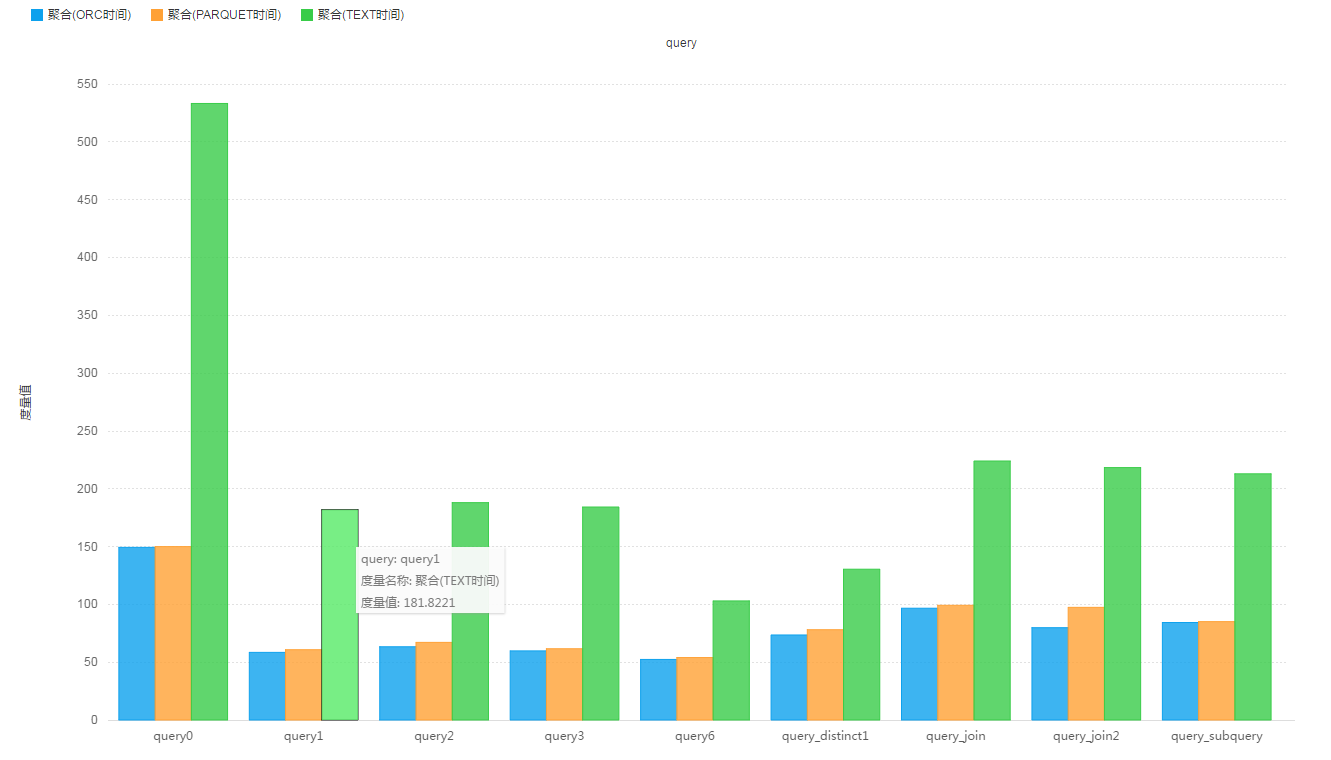Screen dimensions: 1331x760
Task: Click the 聚合(TEXT时间) legend label
Action: (361, 15)
